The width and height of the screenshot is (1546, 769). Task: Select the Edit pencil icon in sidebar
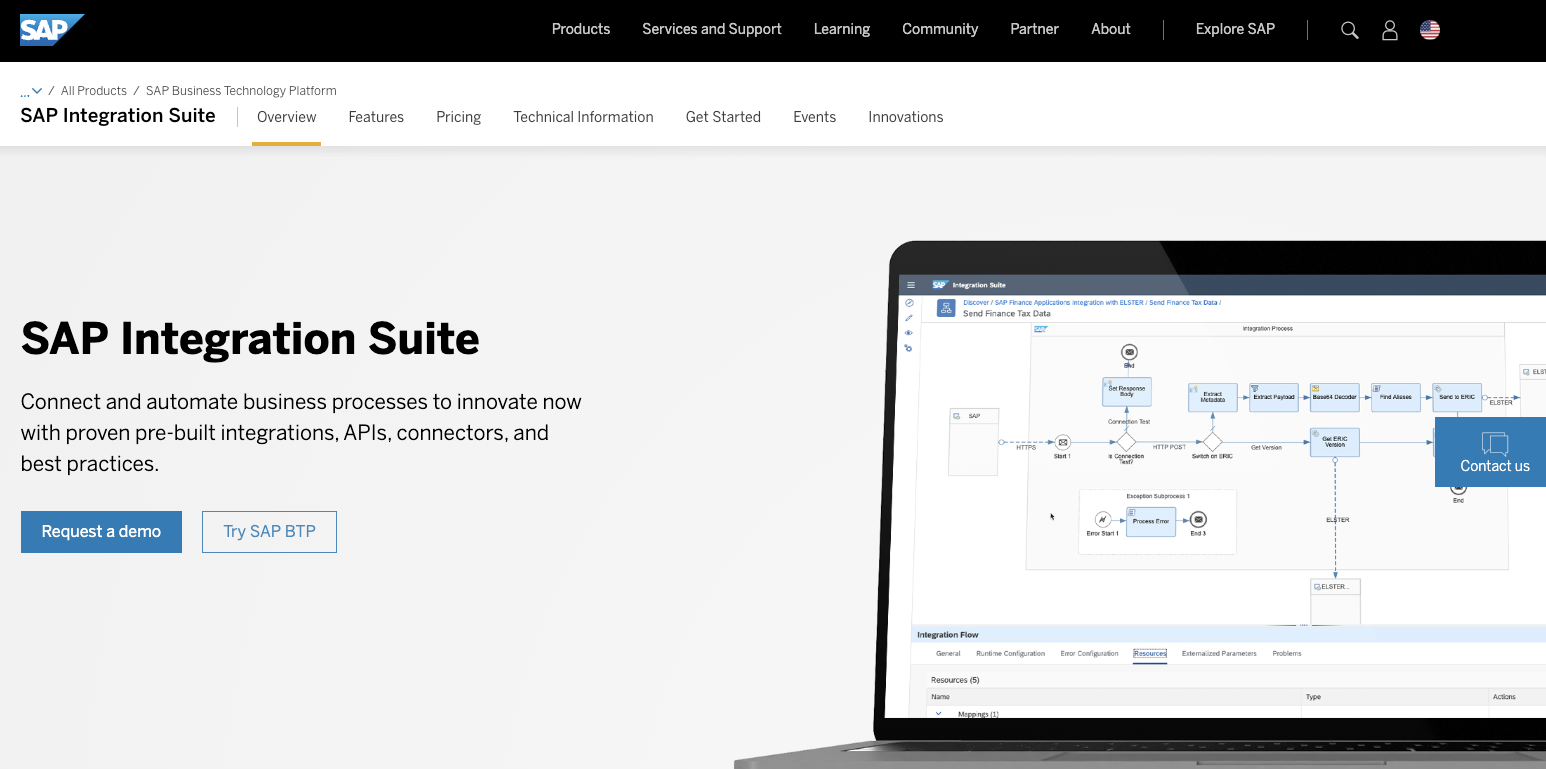click(909, 316)
